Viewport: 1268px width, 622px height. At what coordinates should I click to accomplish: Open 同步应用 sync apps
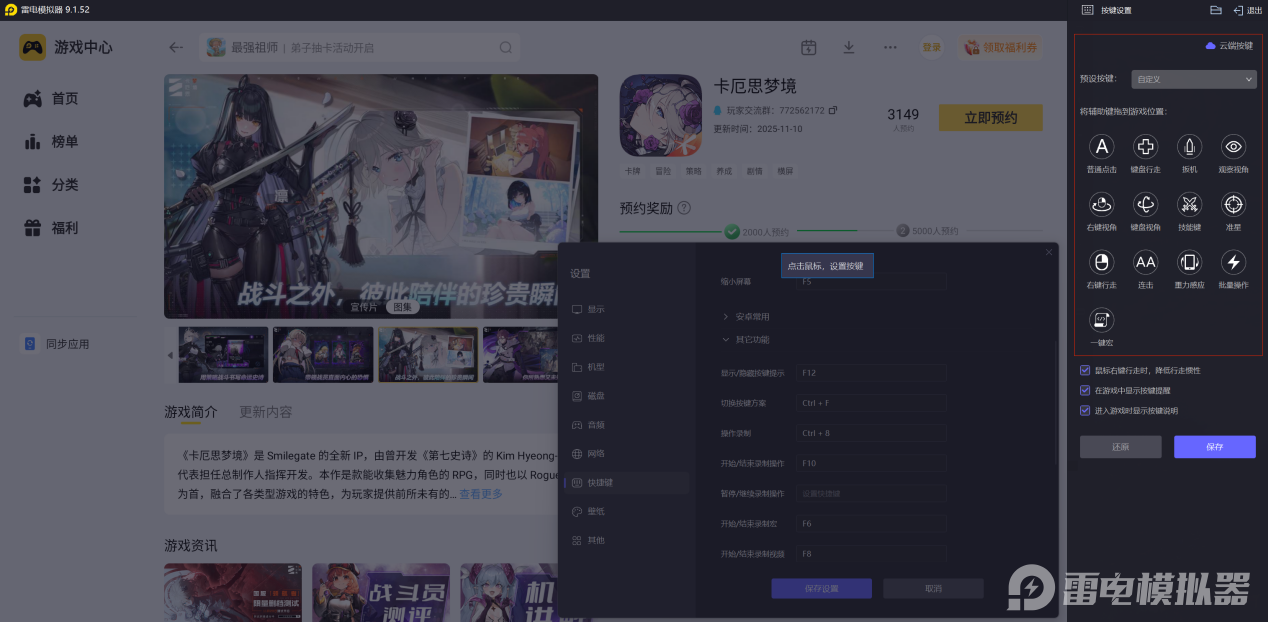58,344
